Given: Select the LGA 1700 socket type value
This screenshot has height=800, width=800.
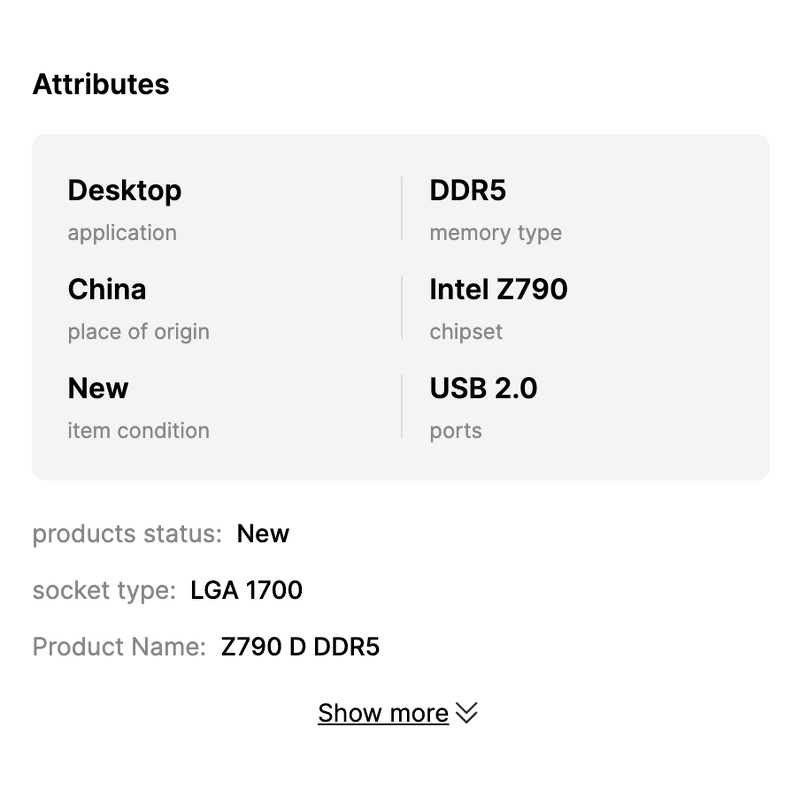Looking at the screenshot, I should click(x=247, y=591).
